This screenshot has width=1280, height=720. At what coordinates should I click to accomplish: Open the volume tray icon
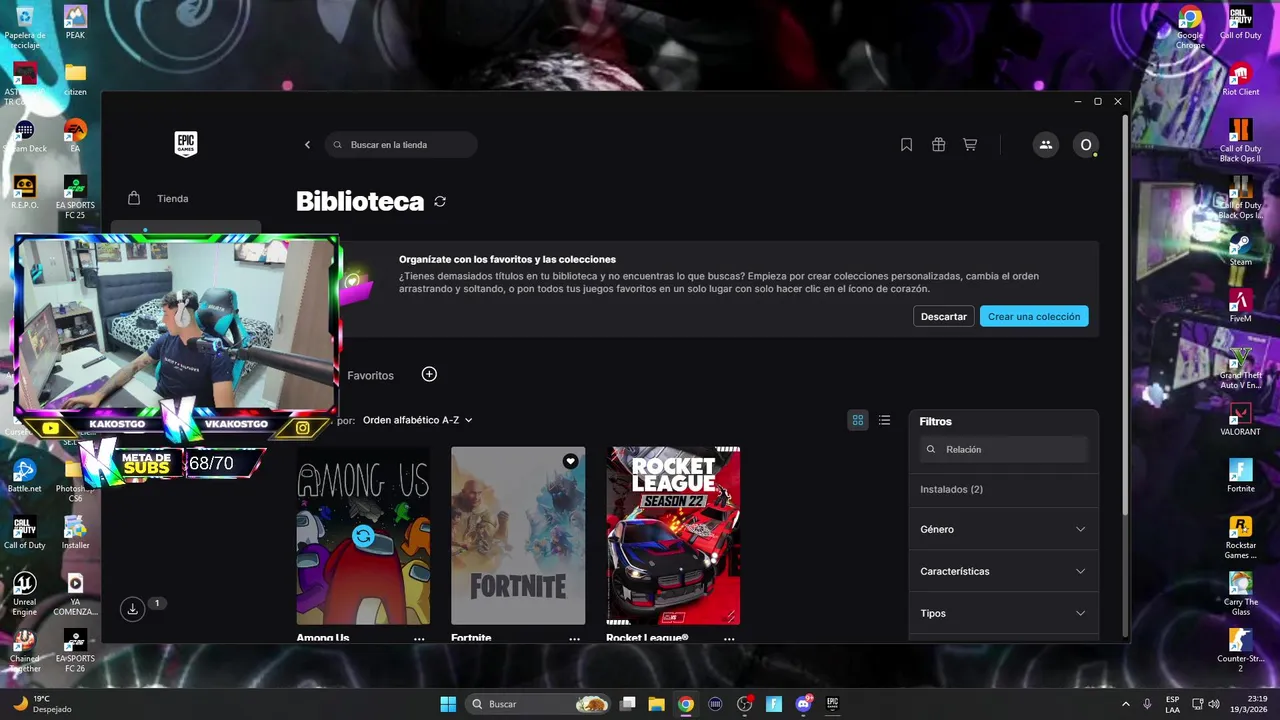1213,703
